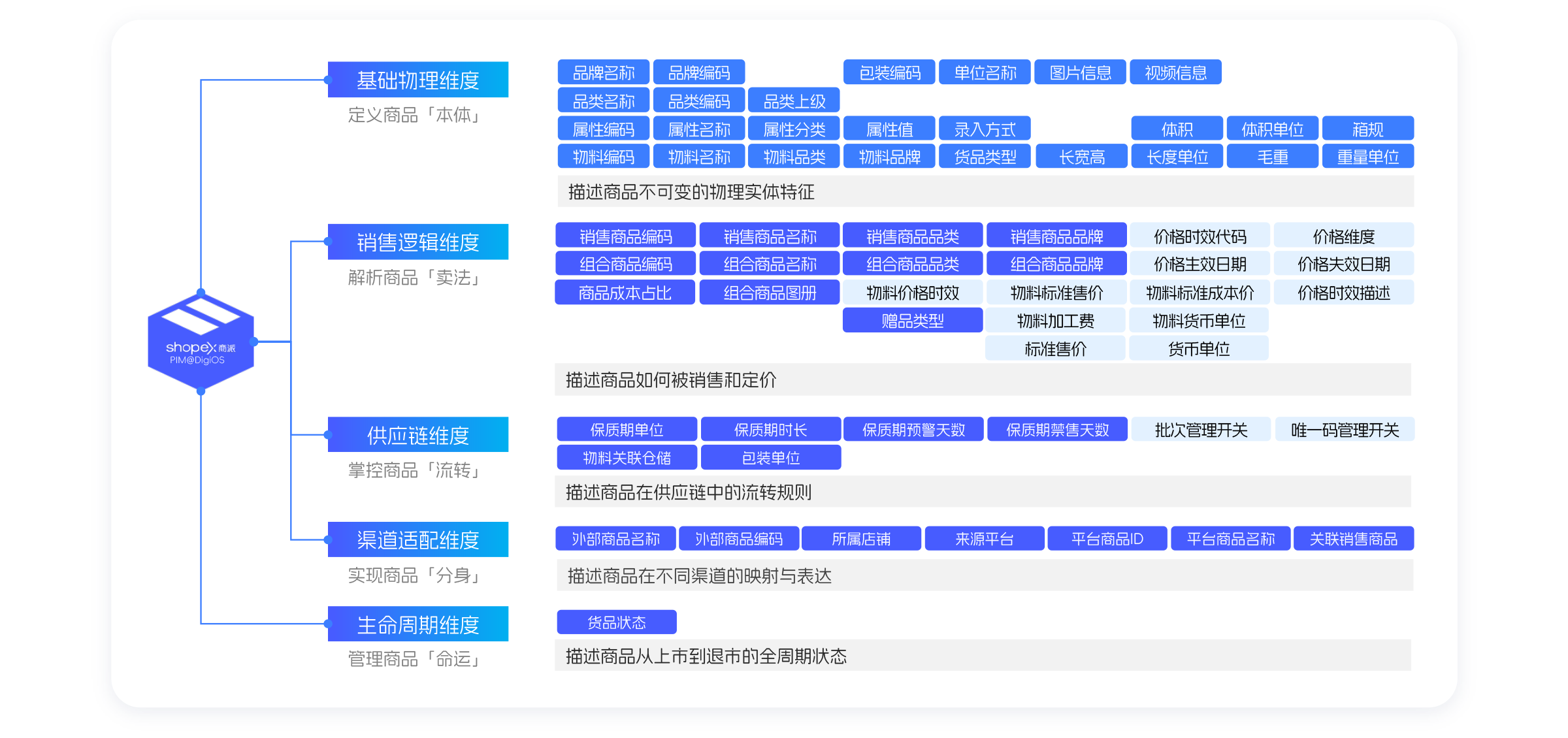The width and height of the screenshot is (1568, 738).
Task: Click the 品类名称 tag
Action: click(604, 101)
